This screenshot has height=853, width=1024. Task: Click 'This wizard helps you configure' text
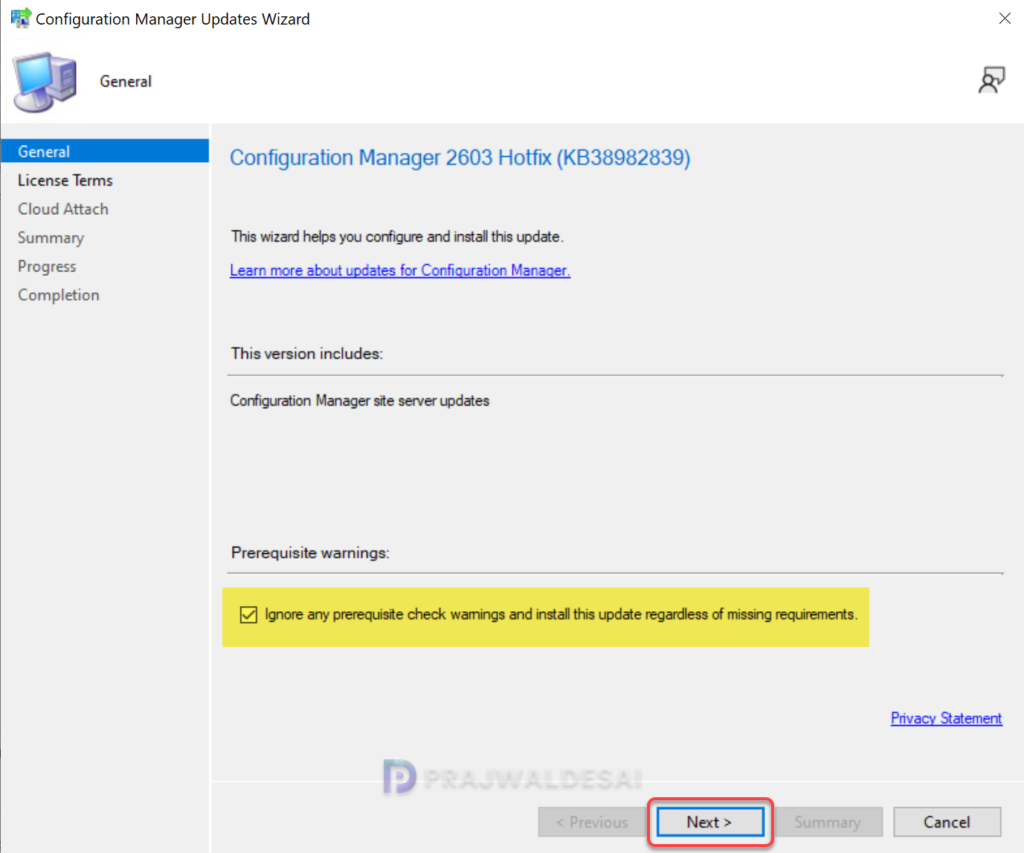click(397, 236)
